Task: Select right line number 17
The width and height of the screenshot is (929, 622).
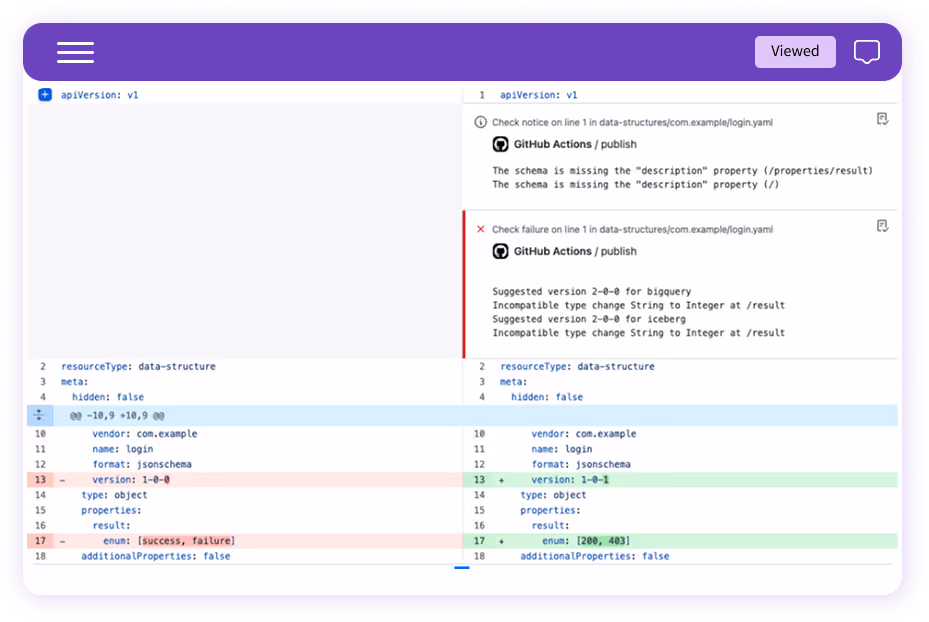Action: [x=479, y=541]
